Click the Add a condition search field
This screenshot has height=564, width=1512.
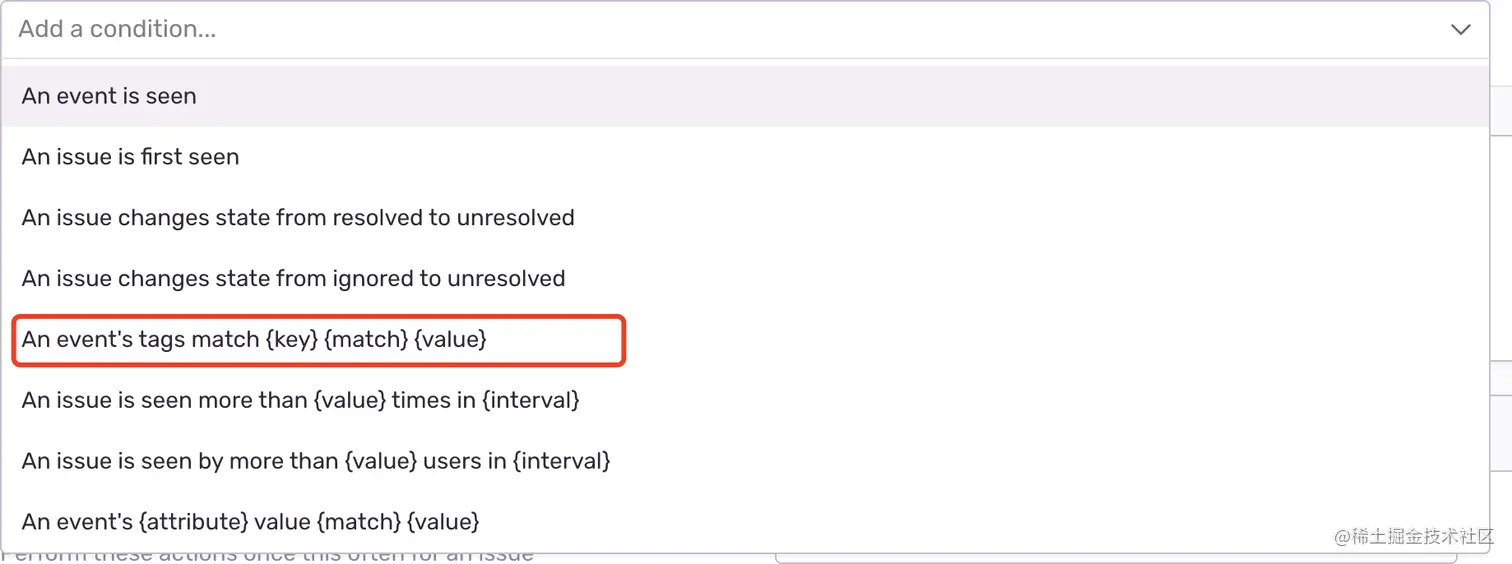click(700, 30)
